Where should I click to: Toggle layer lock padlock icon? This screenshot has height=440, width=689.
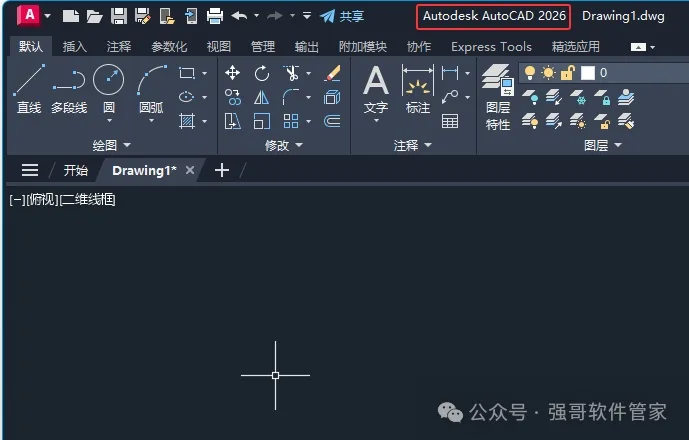tap(568, 73)
